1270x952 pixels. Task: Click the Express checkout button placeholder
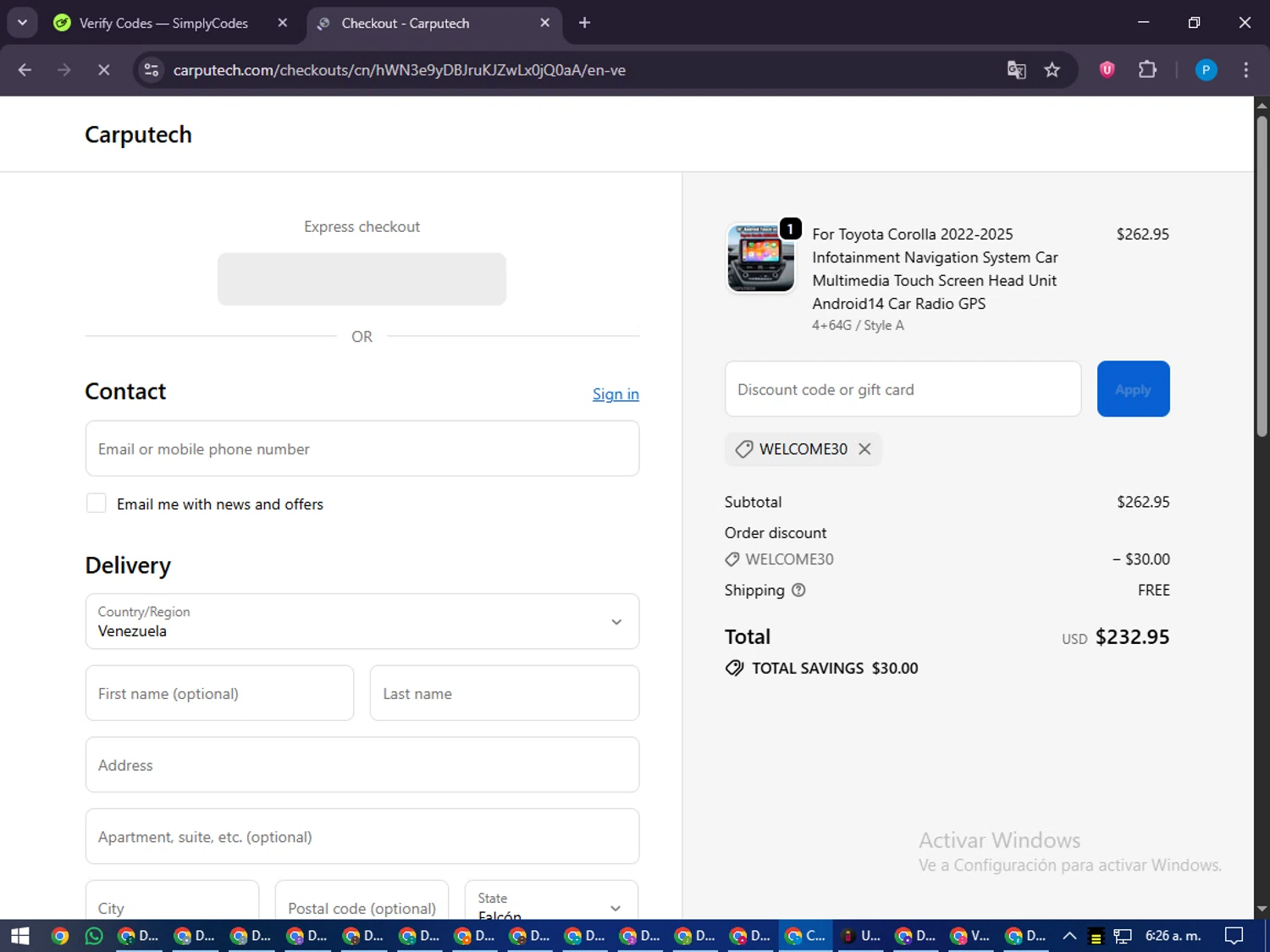pos(362,279)
